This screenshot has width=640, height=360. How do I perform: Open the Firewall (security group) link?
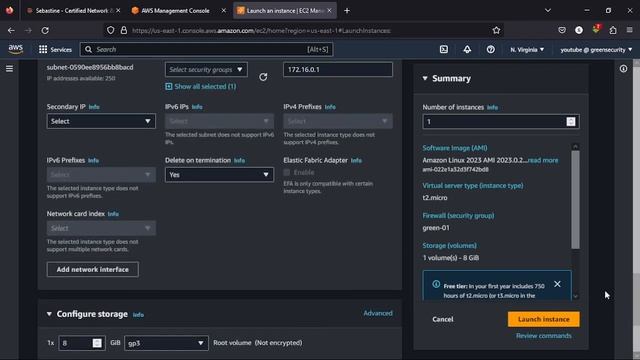coord(458,216)
